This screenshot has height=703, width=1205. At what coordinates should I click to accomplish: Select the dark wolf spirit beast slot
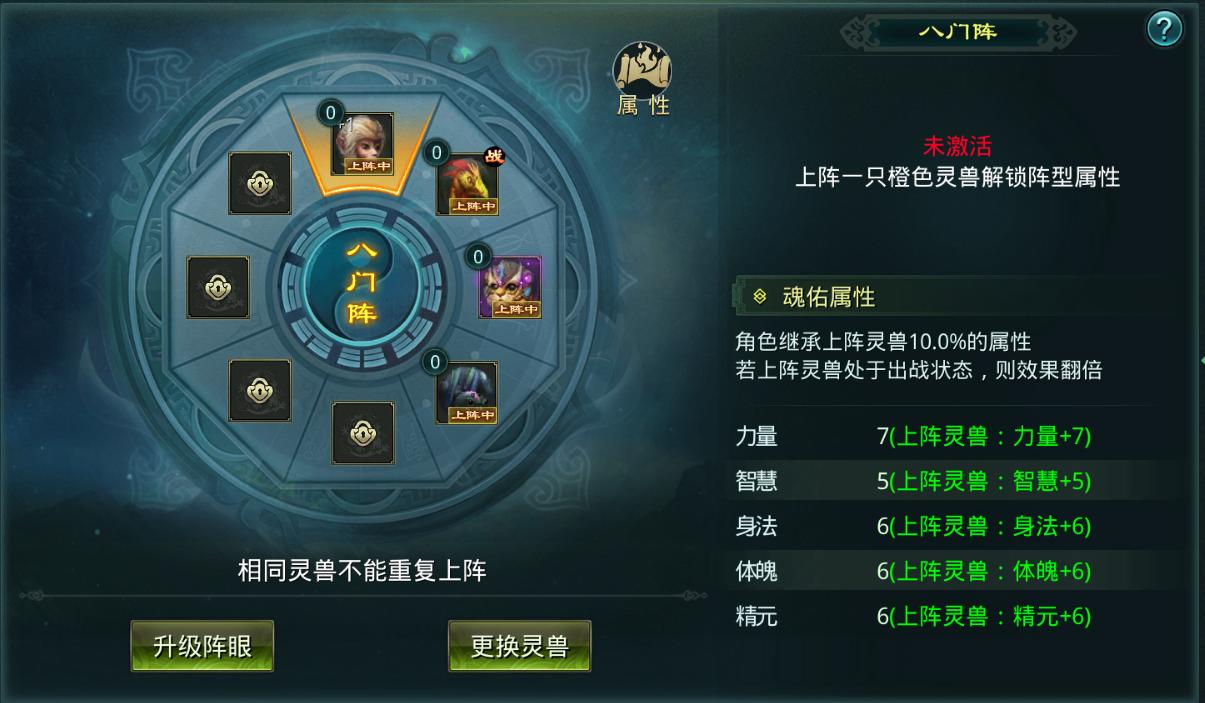[x=467, y=393]
